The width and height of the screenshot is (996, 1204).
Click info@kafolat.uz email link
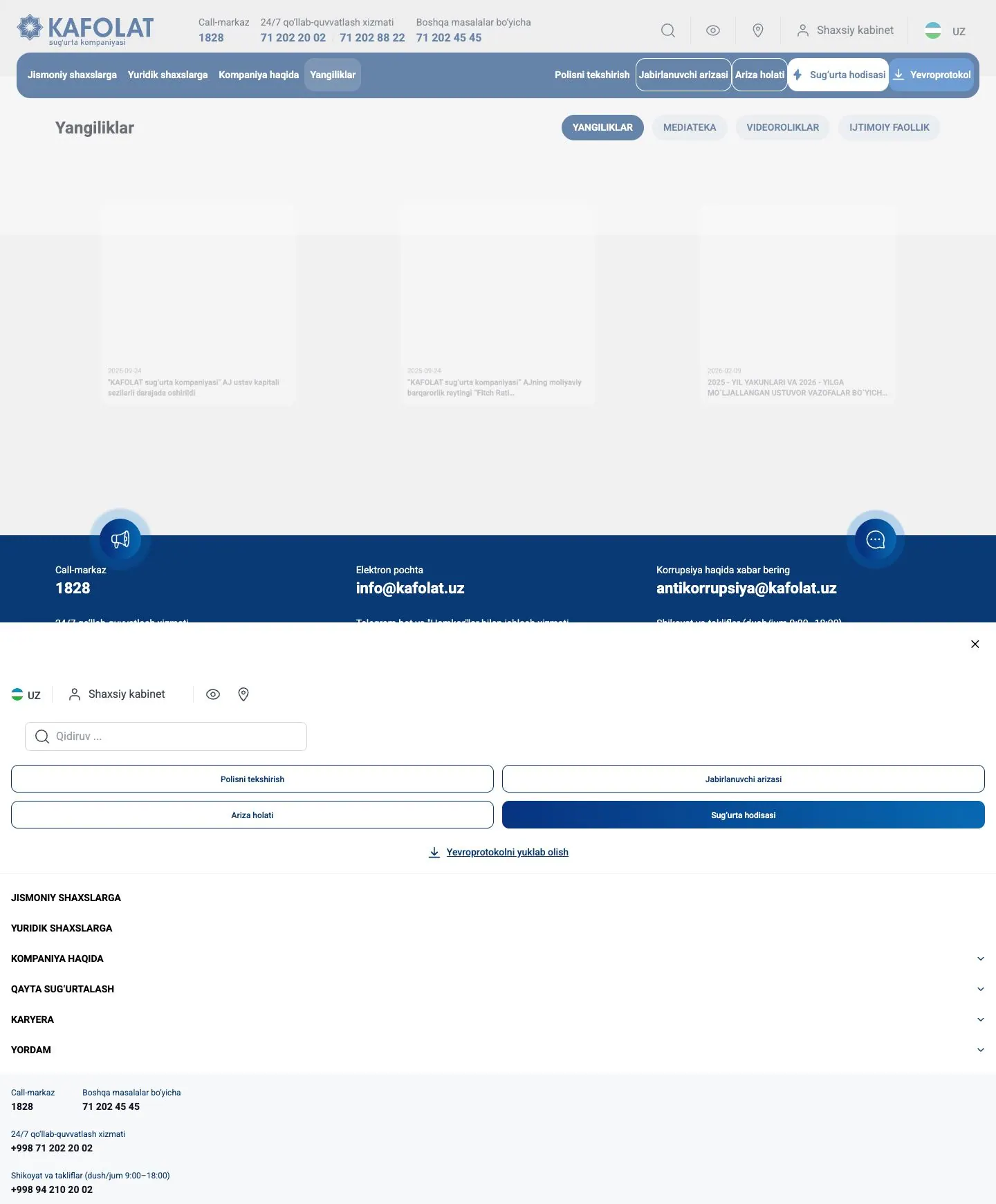click(x=410, y=588)
